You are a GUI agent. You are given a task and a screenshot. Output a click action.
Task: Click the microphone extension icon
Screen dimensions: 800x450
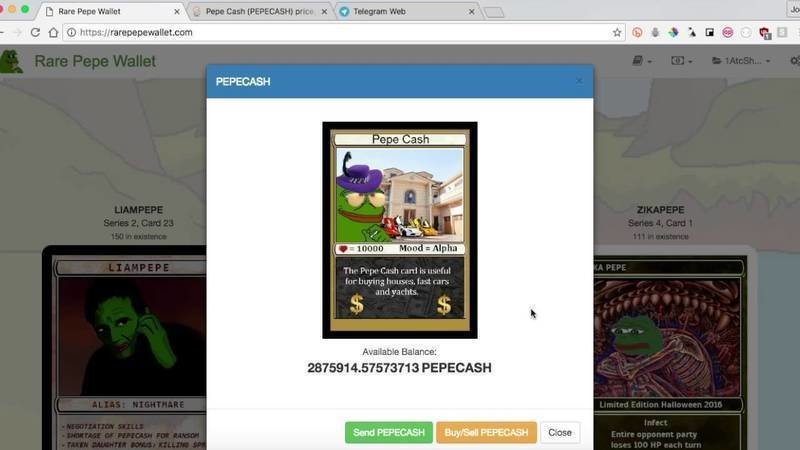coord(655,32)
